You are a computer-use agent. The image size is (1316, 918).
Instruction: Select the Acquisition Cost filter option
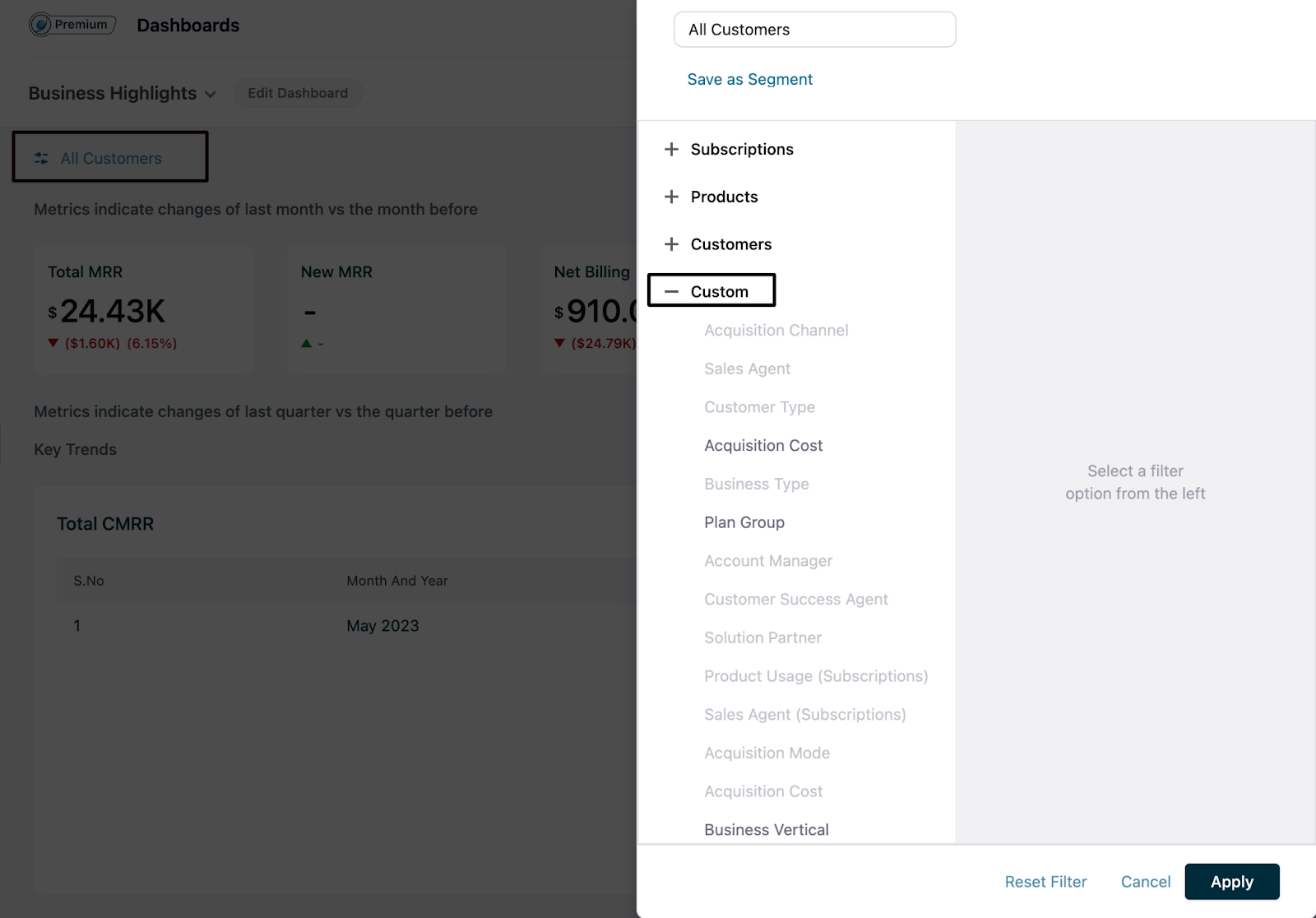[762, 445]
